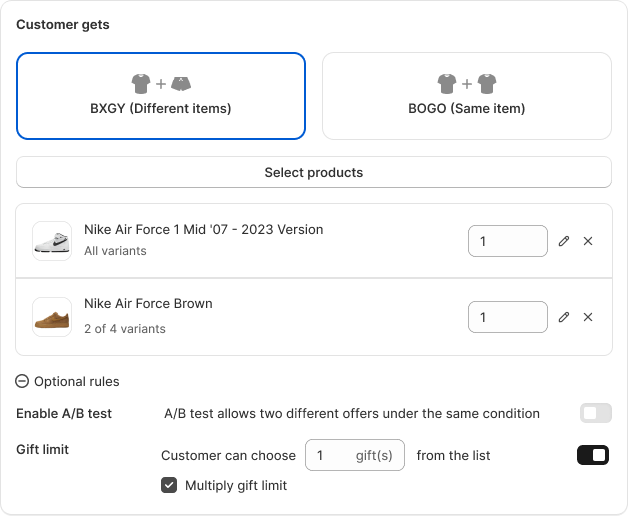Edit the Nike Air Force 1 Mid '07 product
Viewport: 628px width, 516px height.
[564, 241]
